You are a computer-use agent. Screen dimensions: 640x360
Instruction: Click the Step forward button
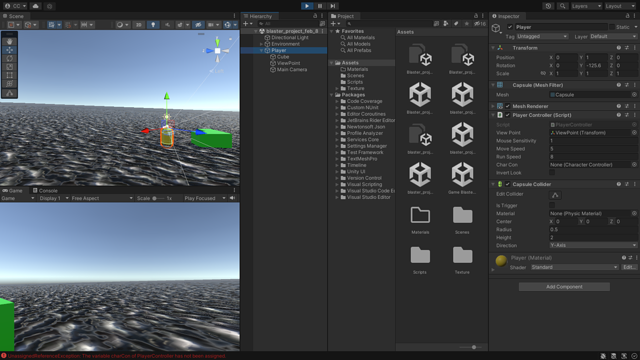333,6
